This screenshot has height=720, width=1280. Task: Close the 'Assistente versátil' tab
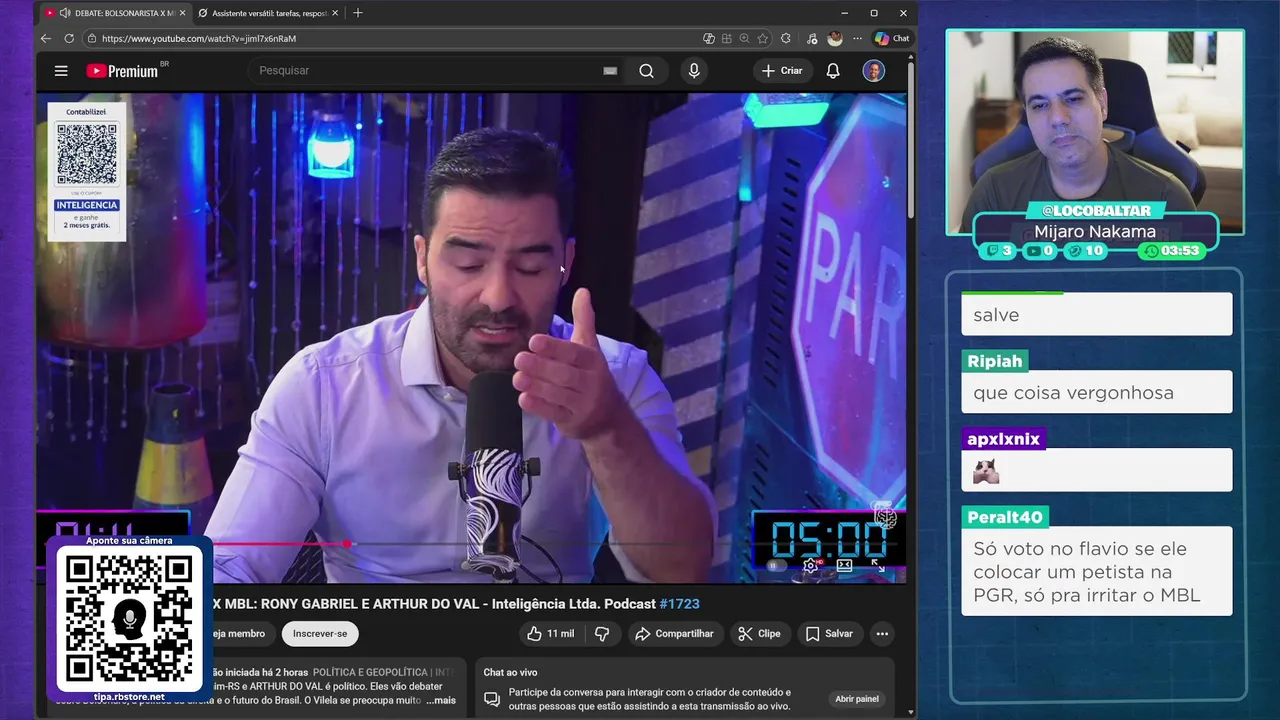335,13
